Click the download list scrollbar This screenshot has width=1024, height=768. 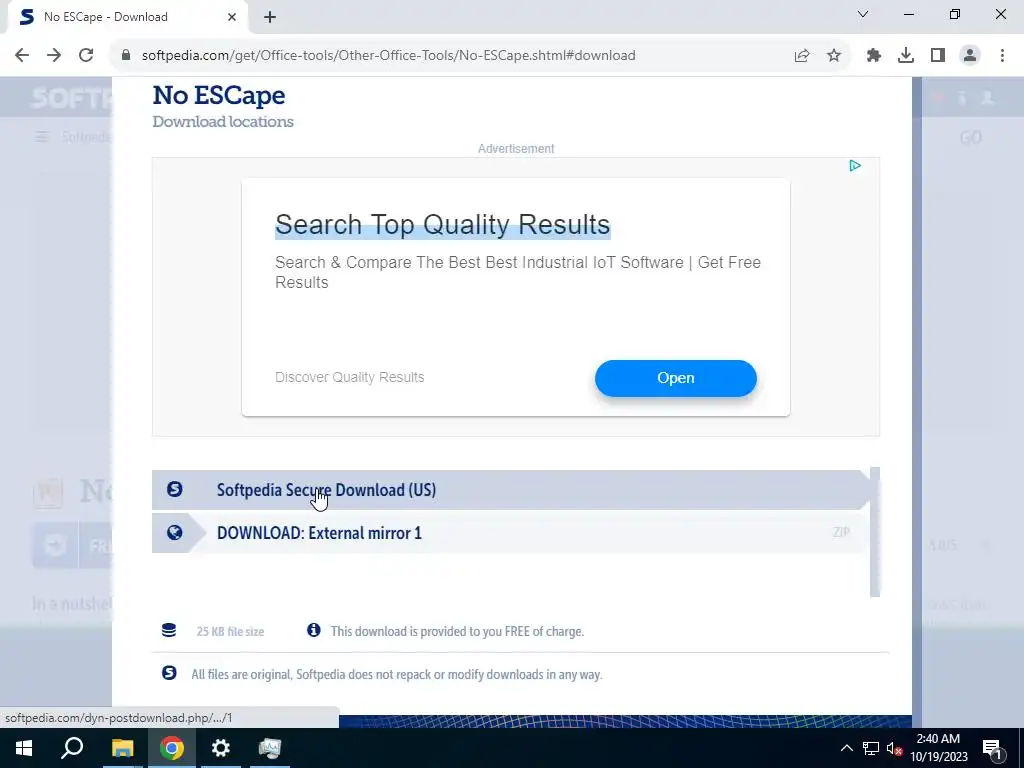(875, 532)
